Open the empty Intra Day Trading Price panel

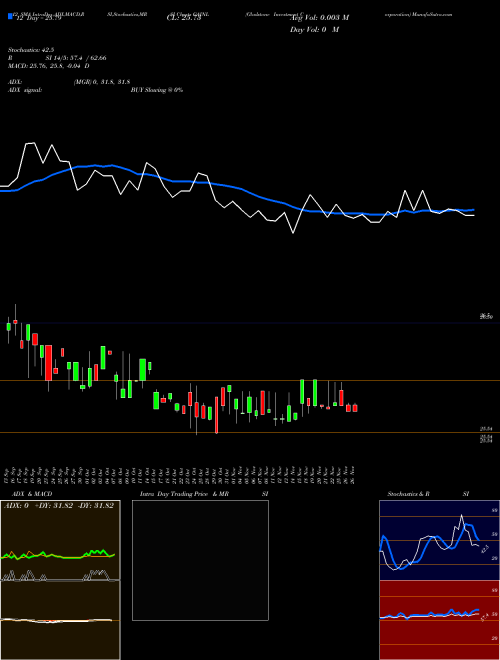pyautogui.click(x=200, y=560)
